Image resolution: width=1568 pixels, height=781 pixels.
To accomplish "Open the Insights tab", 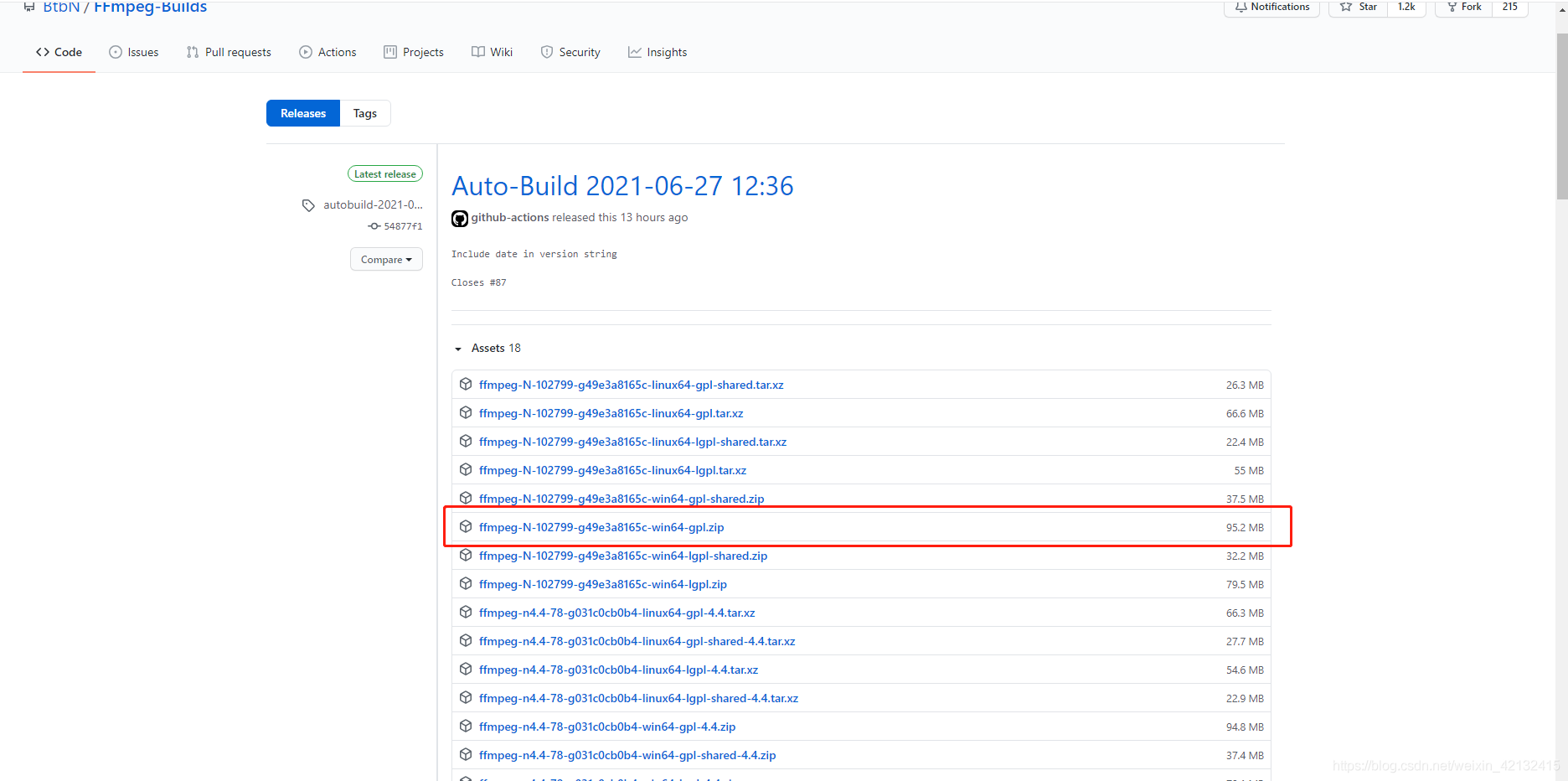I will [x=658, y=52].
